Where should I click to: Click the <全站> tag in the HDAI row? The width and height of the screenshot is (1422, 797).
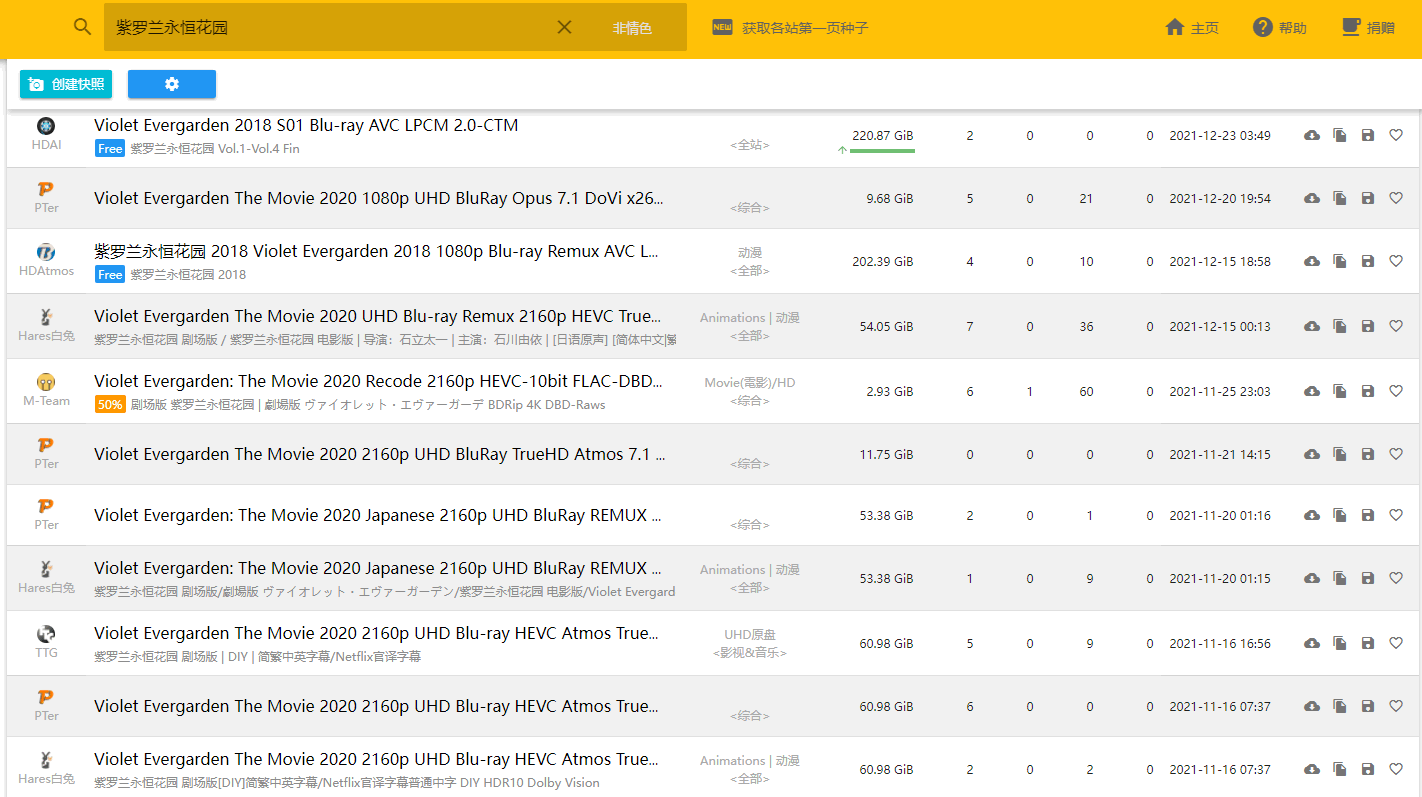(750, 145)
